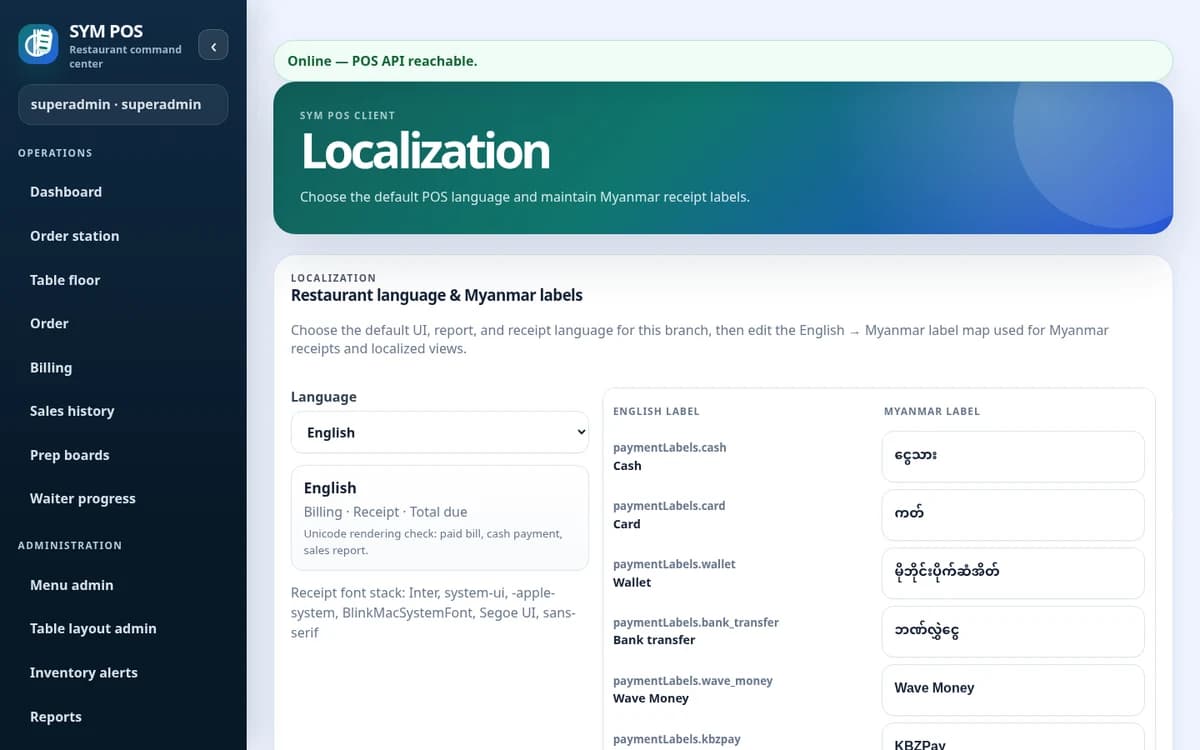Edit the KBZPay Myanmar label field
1200x750 pixels.
click(1013, 738)
